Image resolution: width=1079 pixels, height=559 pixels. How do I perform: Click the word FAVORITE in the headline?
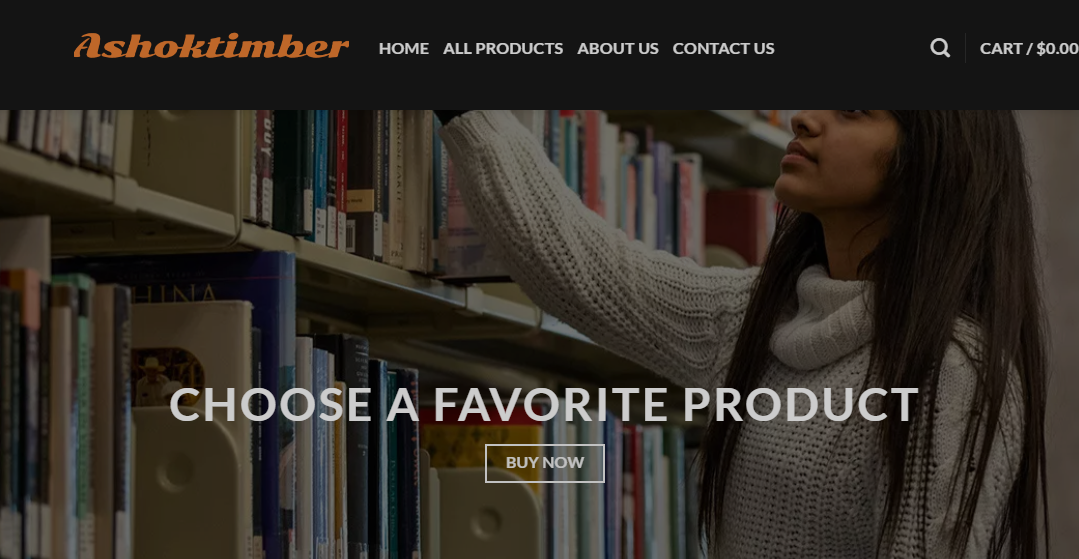pos(550,404)
